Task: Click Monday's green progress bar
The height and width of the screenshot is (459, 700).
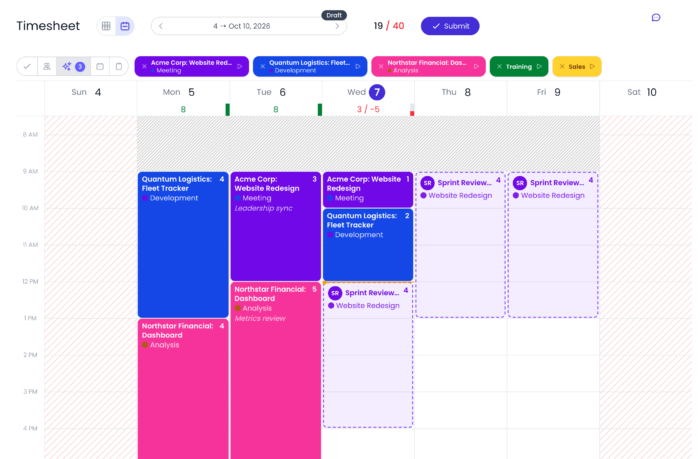Action: pyautogui.click(x=228, y=110)
